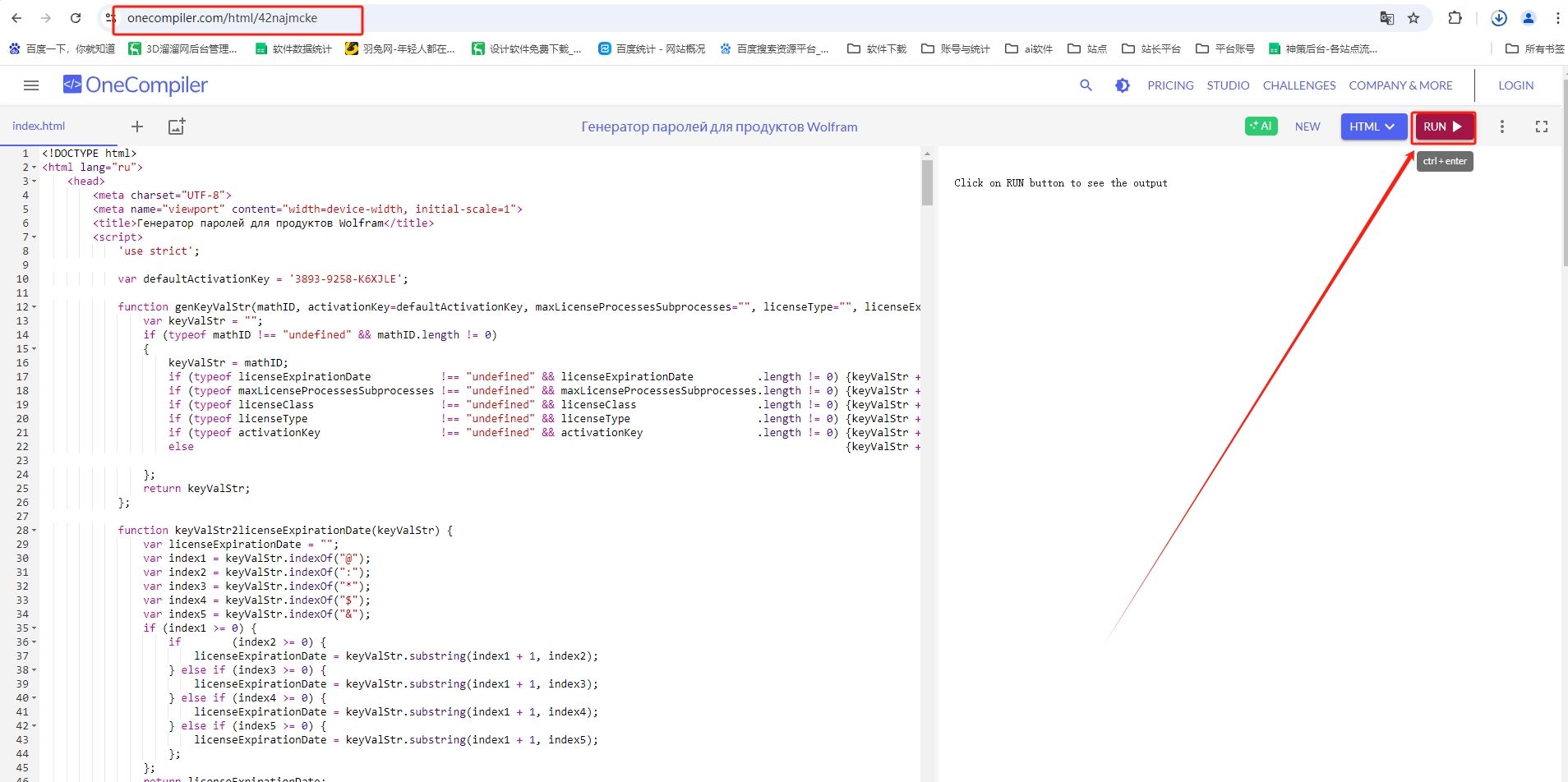Collapse the html tag fold on line 2

(x=35, y=168)
